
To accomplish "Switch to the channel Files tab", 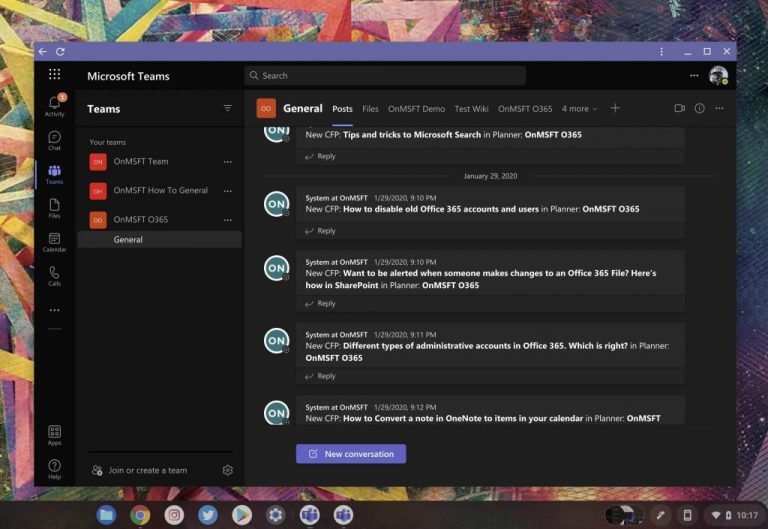I will (370, 109).
